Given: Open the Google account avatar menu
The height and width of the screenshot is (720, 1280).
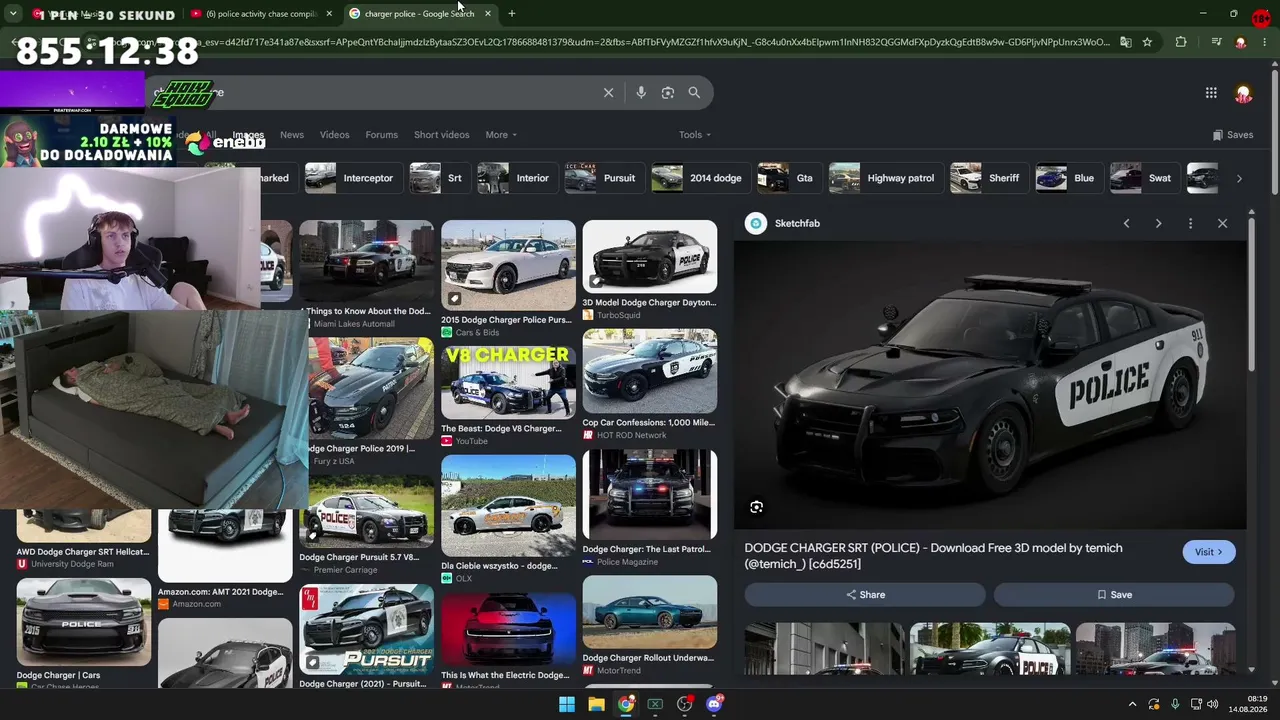Looking at the screenshot, I should tap(1243, 93).
